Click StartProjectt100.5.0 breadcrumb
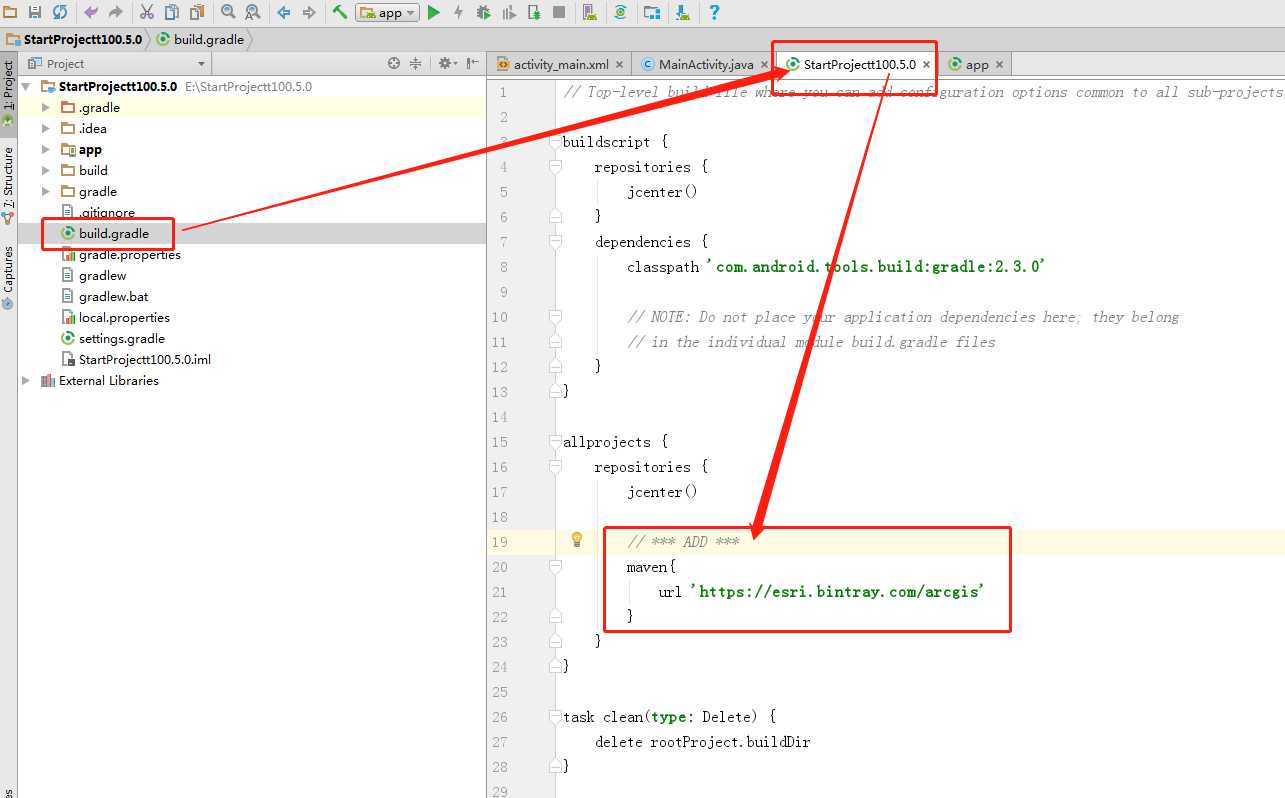 (x=74, y=39)
